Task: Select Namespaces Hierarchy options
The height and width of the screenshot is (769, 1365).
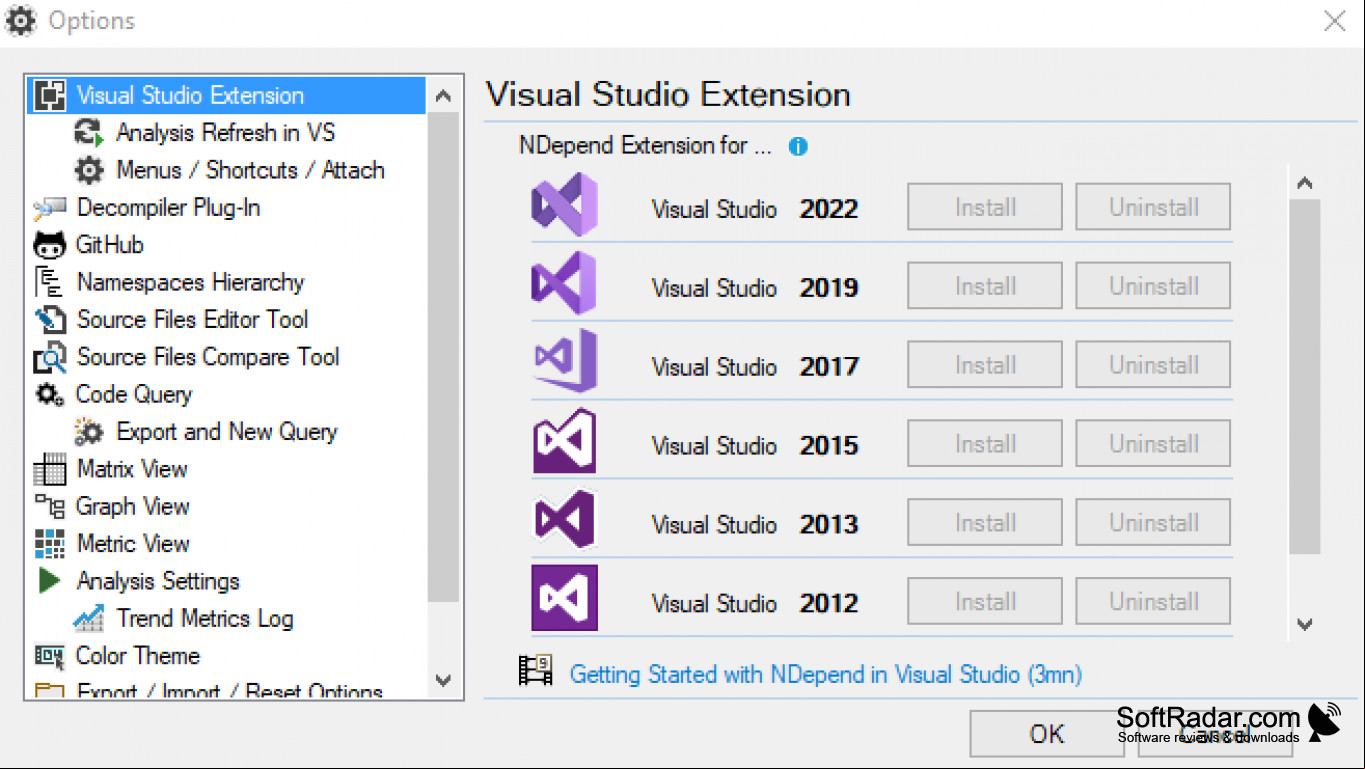Action: (x=190, y=282)
